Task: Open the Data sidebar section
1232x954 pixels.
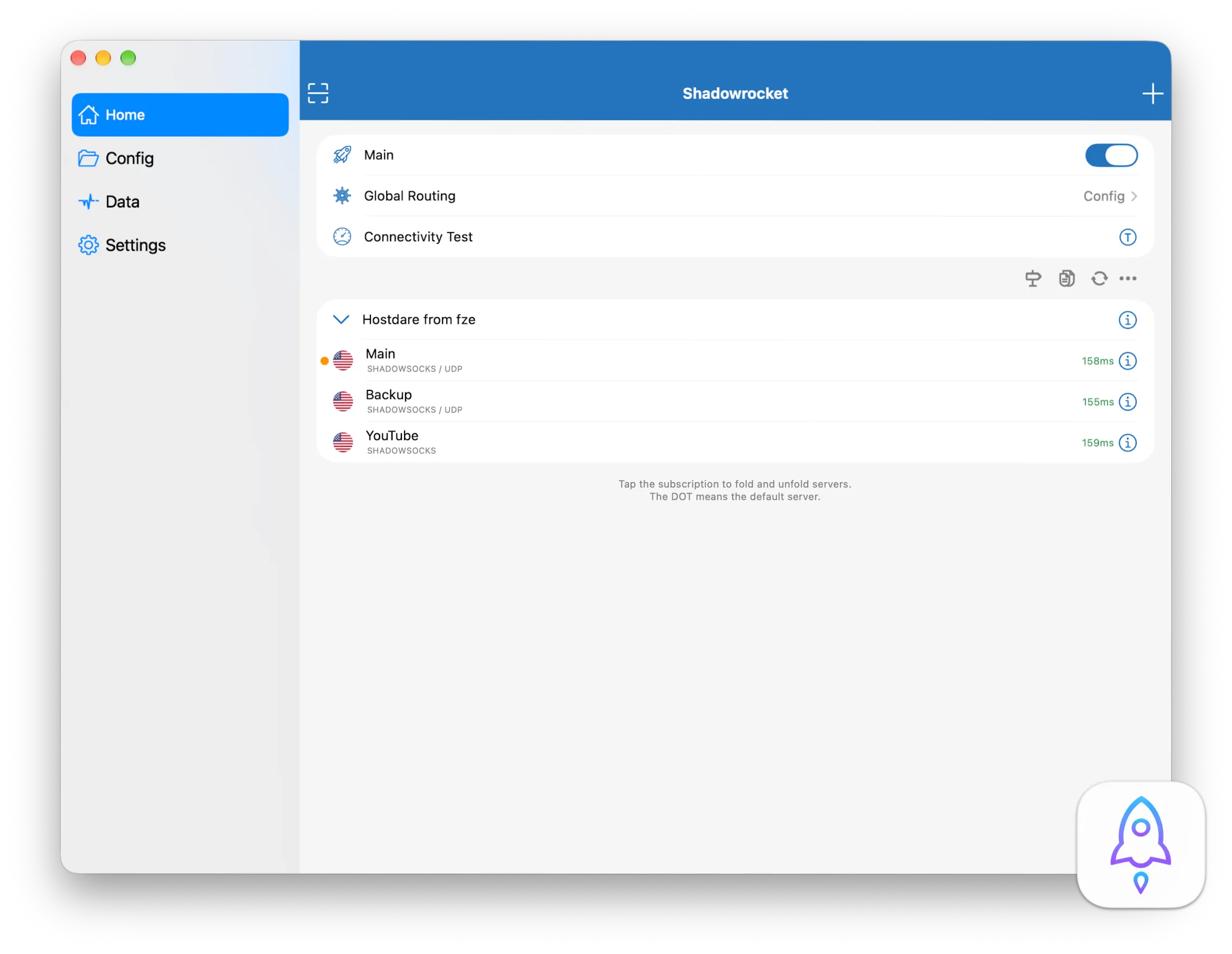Action: [180, 201]
